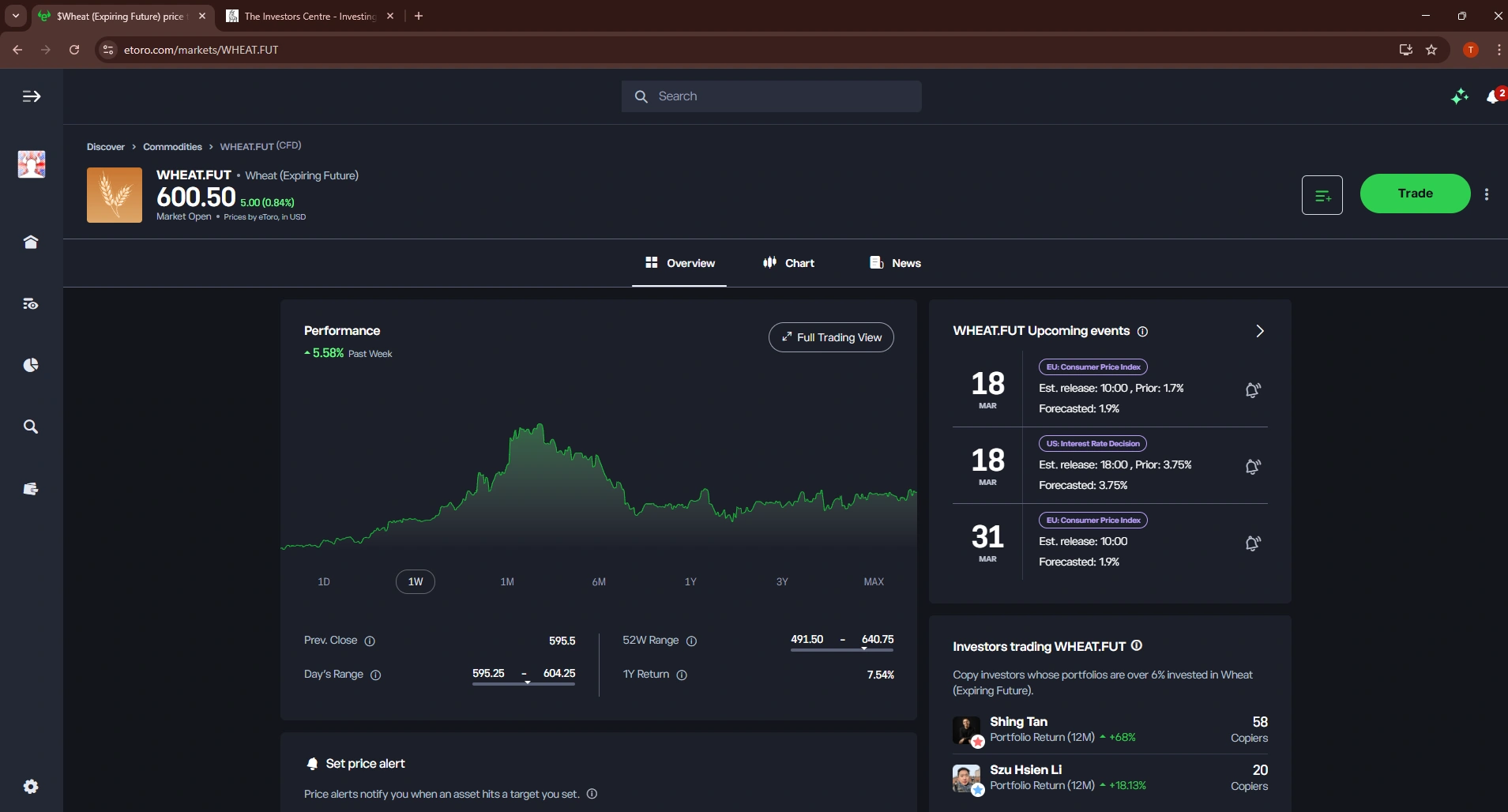Show info about price alerts

click(592, 795)
